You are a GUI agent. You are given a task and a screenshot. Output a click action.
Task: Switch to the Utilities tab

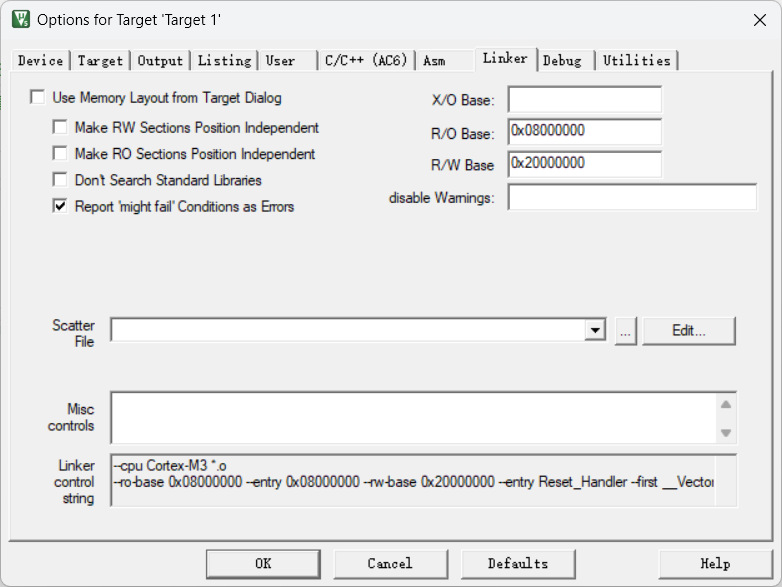(637, 61)
